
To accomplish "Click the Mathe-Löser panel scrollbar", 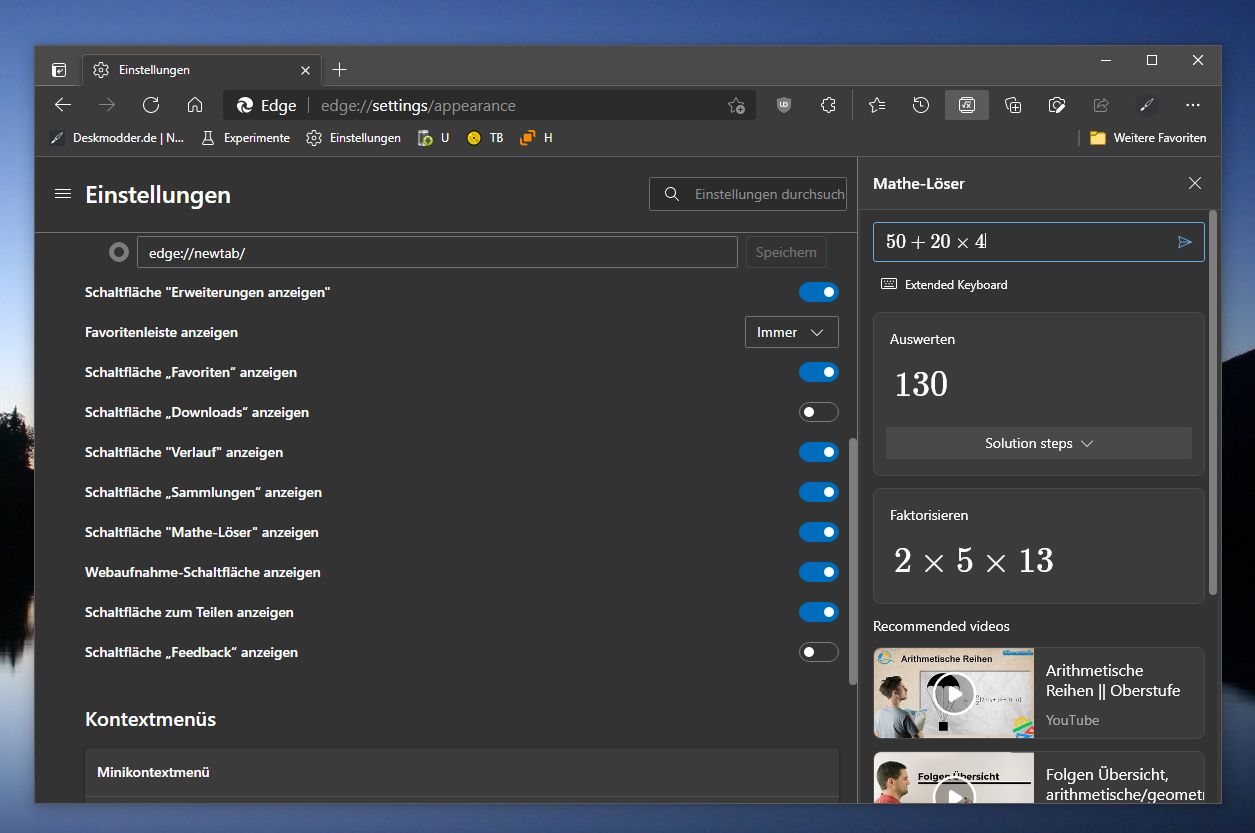I will coord(1213,402).
